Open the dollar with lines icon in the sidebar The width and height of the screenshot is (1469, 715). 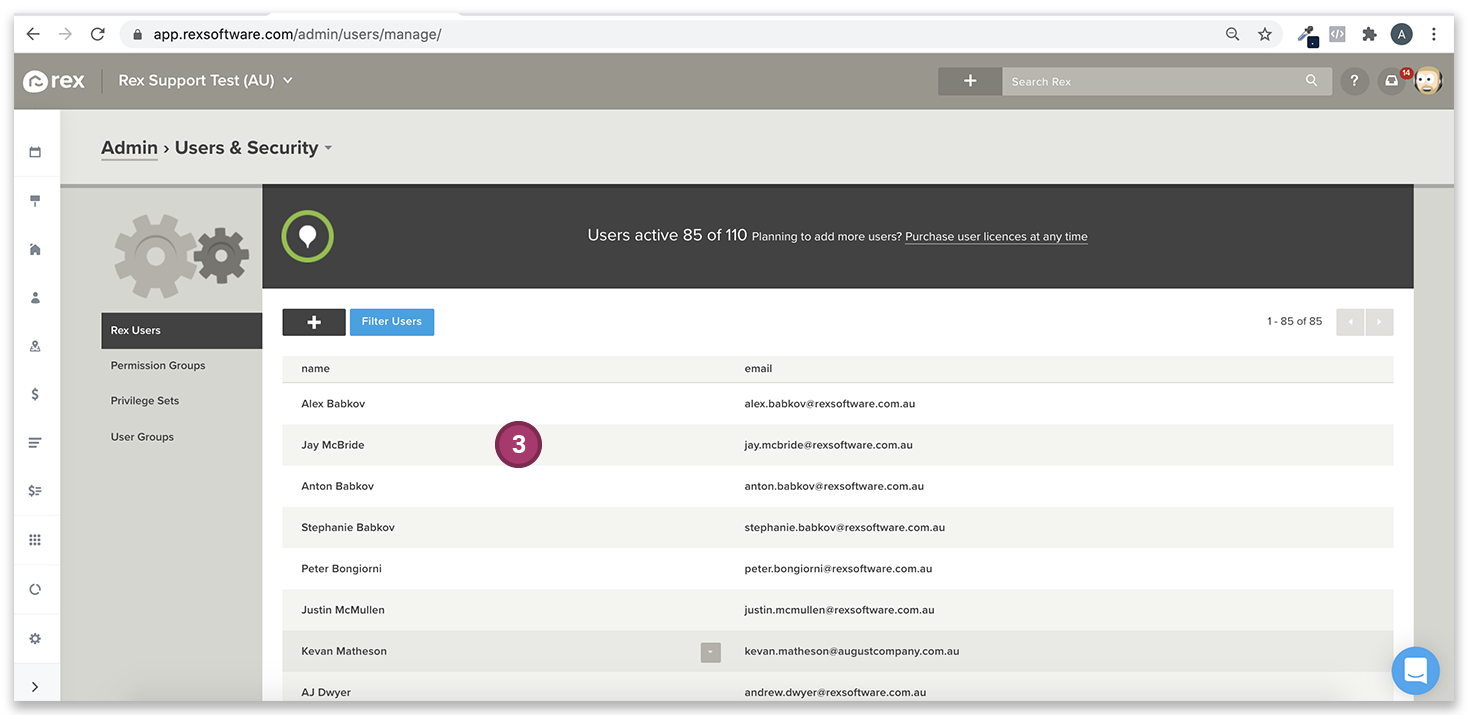point(35,491)
